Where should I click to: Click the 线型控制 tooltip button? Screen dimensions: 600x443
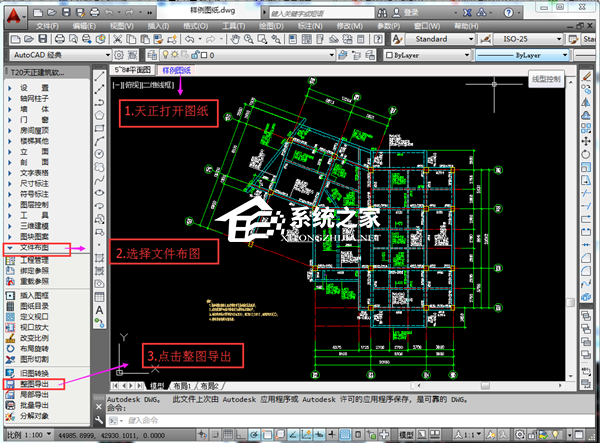pos(546,79)
